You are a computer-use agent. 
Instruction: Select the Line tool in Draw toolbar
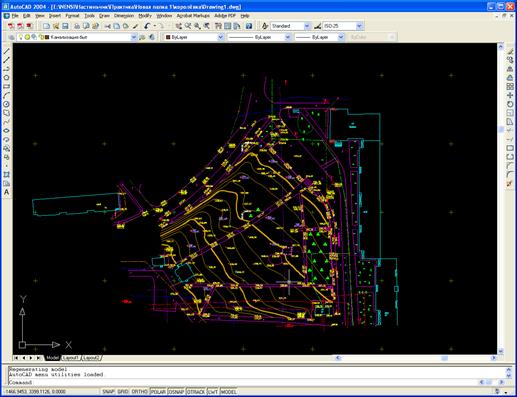coord(6,51)
